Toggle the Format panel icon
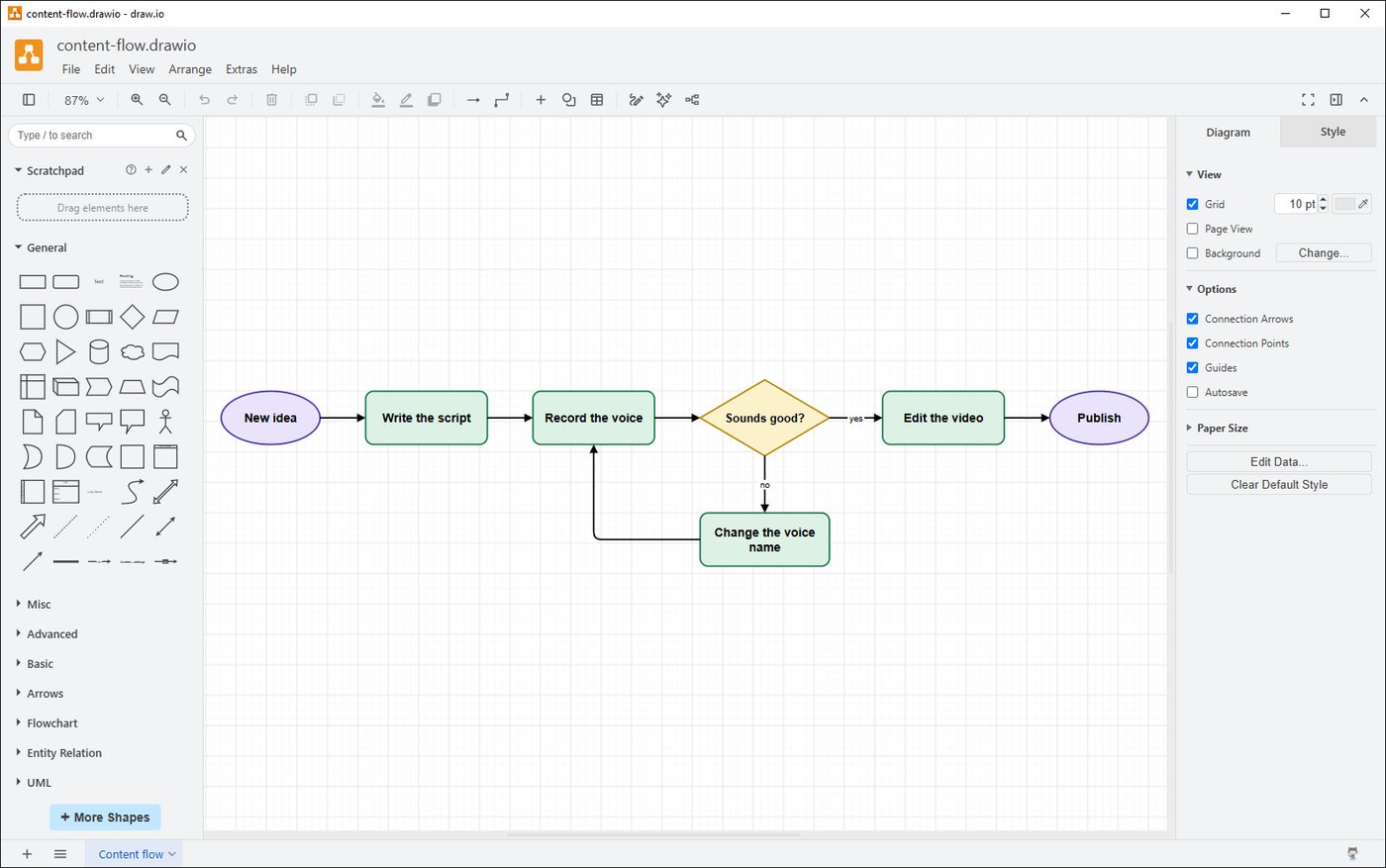This screenshot has height=868, width=1386. click(1336, 100)
